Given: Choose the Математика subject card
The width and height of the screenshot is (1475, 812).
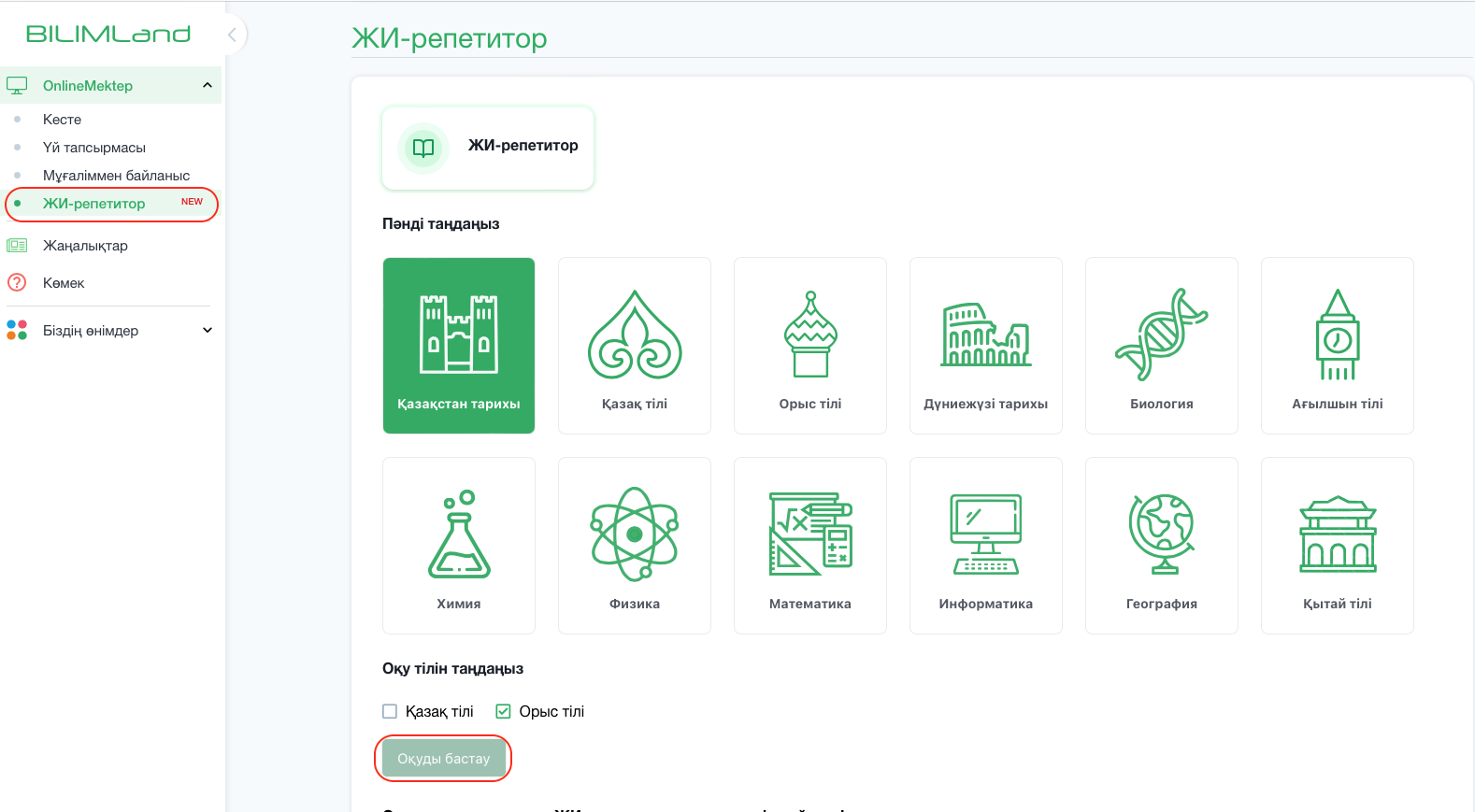Looking at the screenshot, I should (810, 546).
